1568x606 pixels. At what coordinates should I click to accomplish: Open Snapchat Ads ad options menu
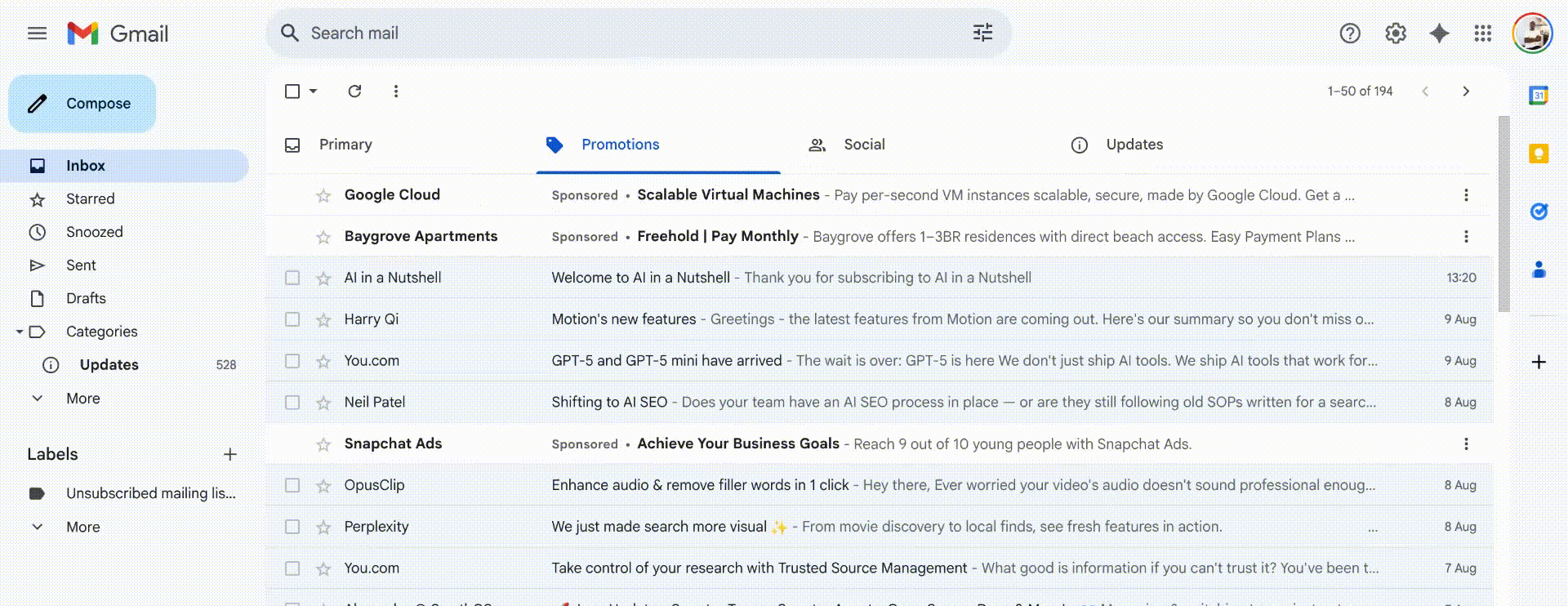coord(1466,444)
